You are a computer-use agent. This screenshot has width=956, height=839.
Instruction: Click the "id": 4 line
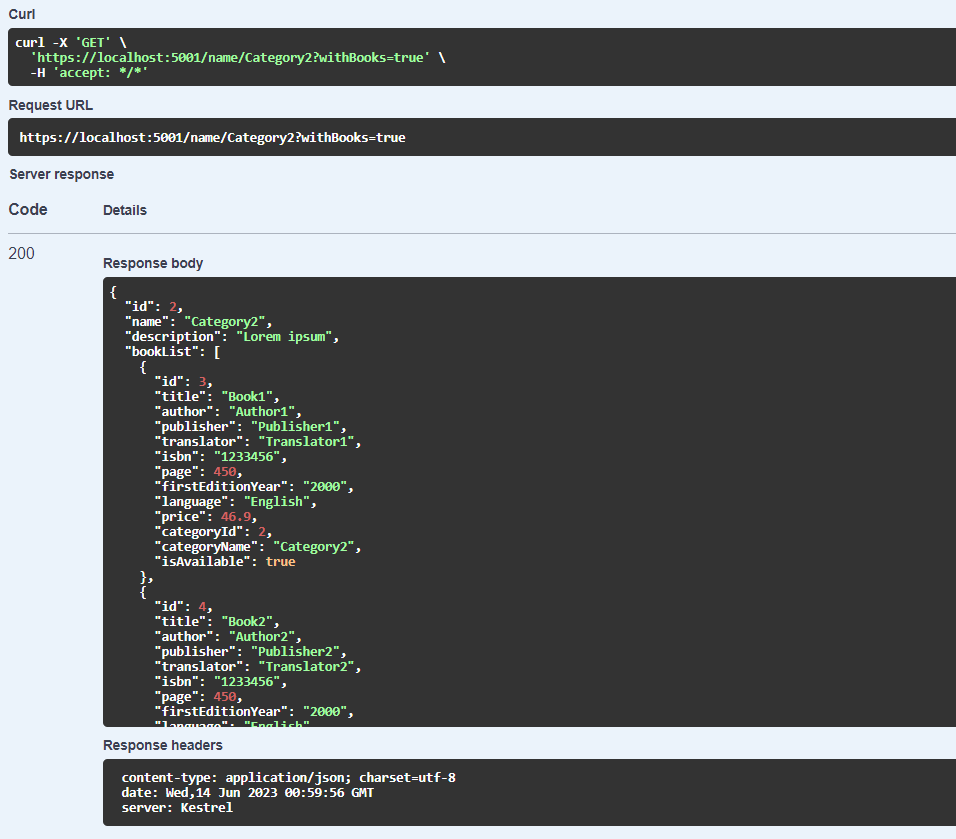[184, 607]
